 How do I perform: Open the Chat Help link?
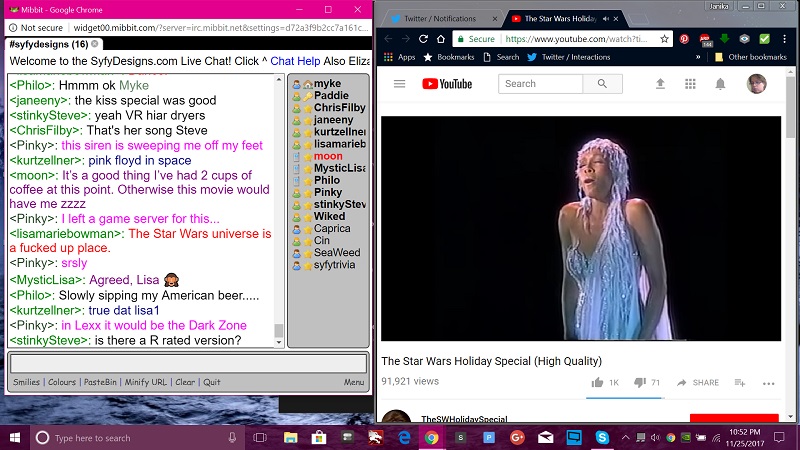point(295,61)
